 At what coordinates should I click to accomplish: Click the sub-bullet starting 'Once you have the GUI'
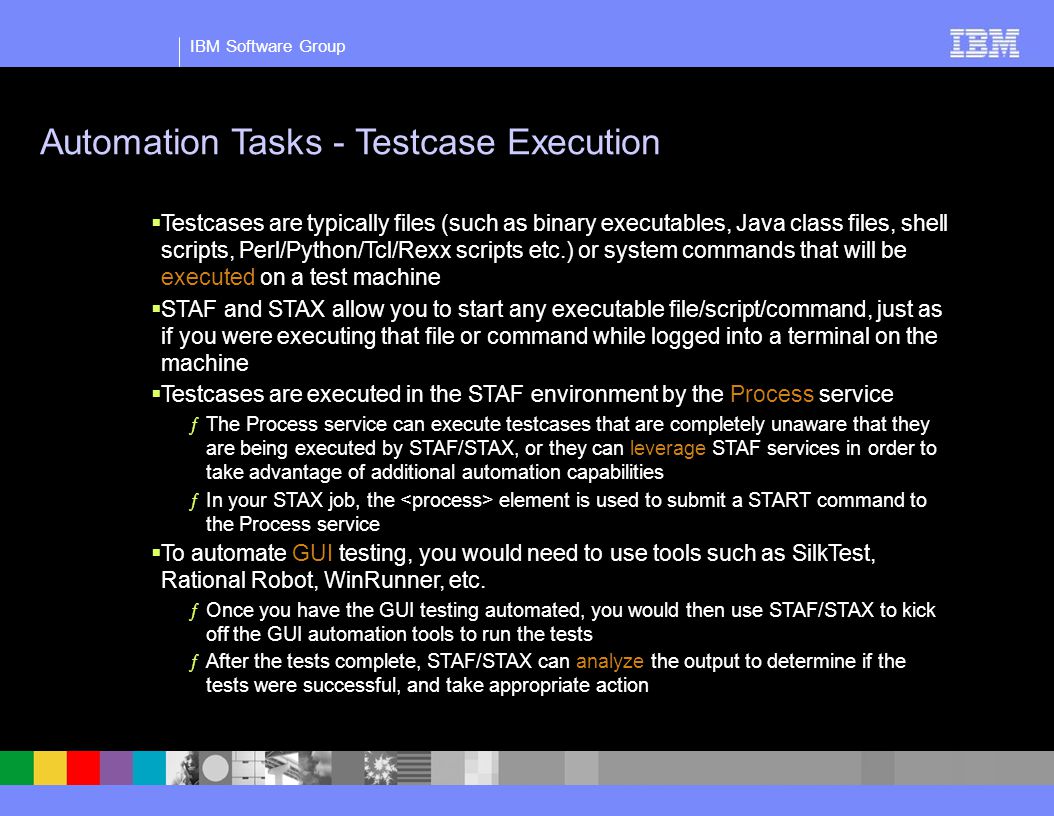click(563, 622)
